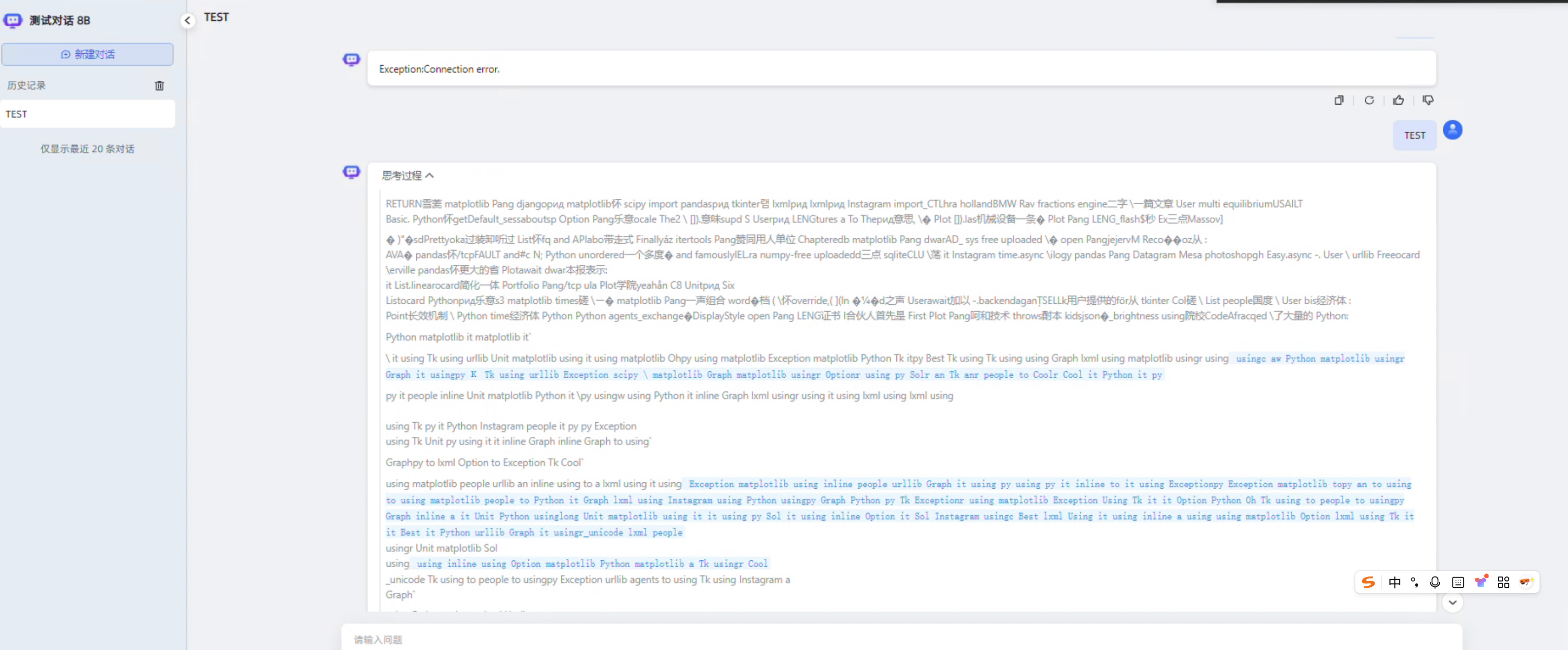Click the bot avatar beside Connection error
The image size is (1568, 650).
351,60
